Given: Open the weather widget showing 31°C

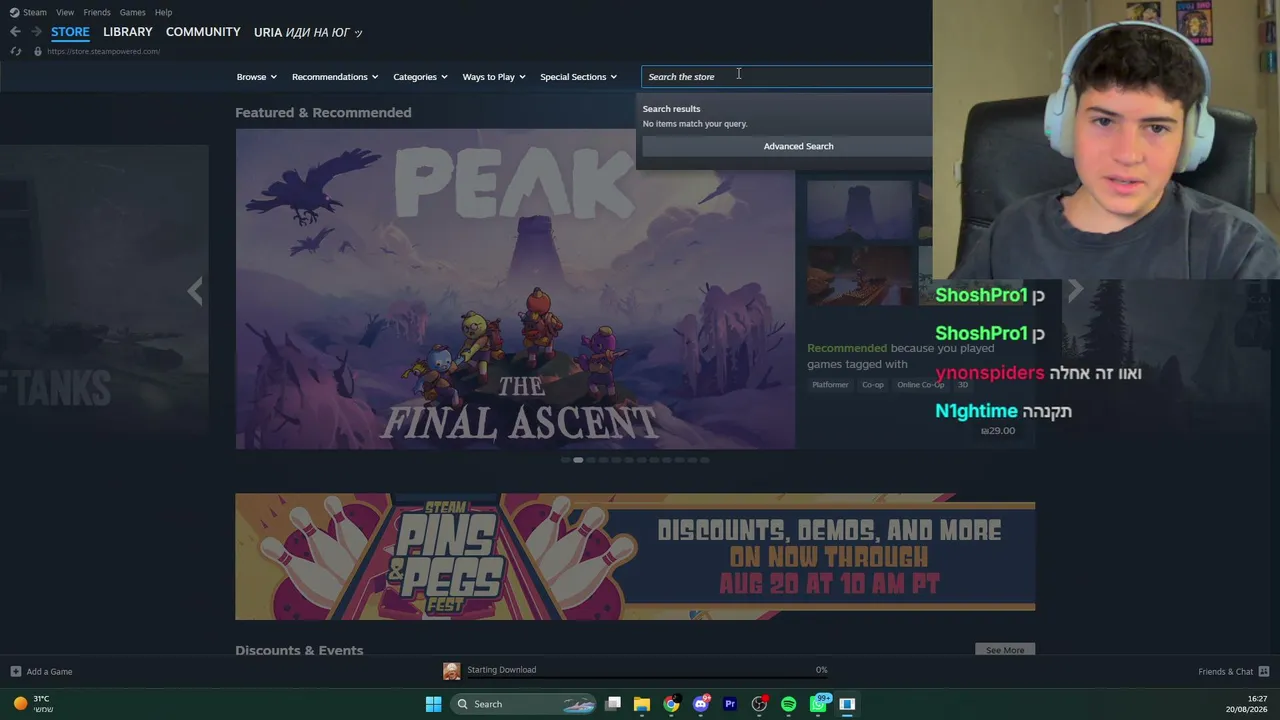Looking at the screenshot, I should (32, 704).
